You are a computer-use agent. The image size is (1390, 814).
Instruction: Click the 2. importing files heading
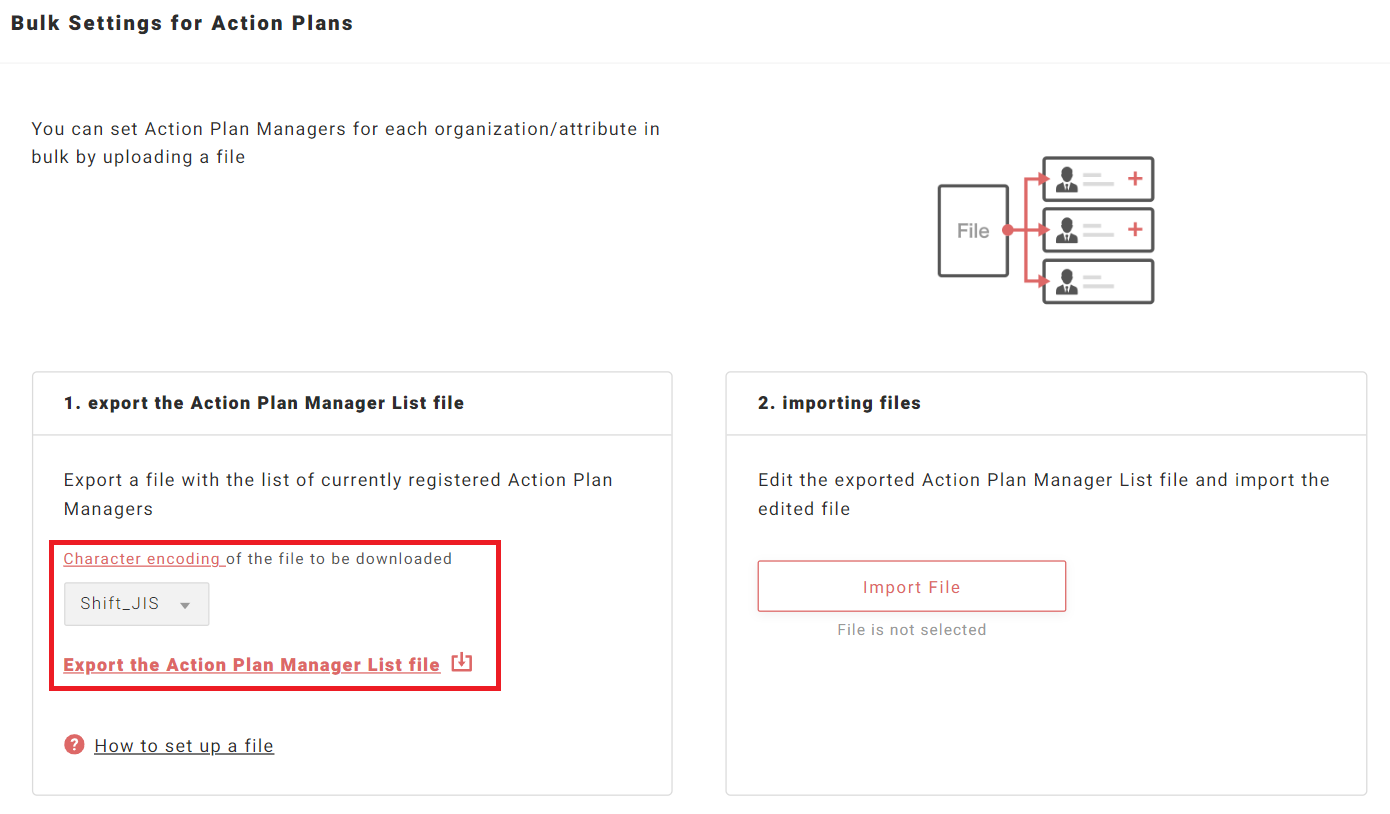click(x=839, y=403)
